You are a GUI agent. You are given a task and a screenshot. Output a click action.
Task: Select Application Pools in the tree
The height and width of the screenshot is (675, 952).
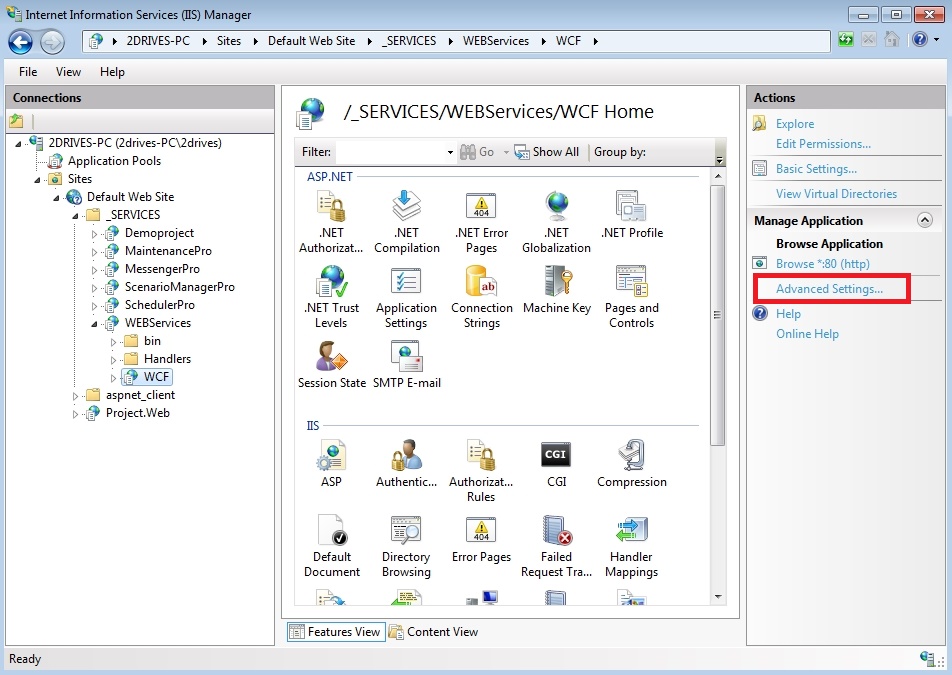pos(114,161)
